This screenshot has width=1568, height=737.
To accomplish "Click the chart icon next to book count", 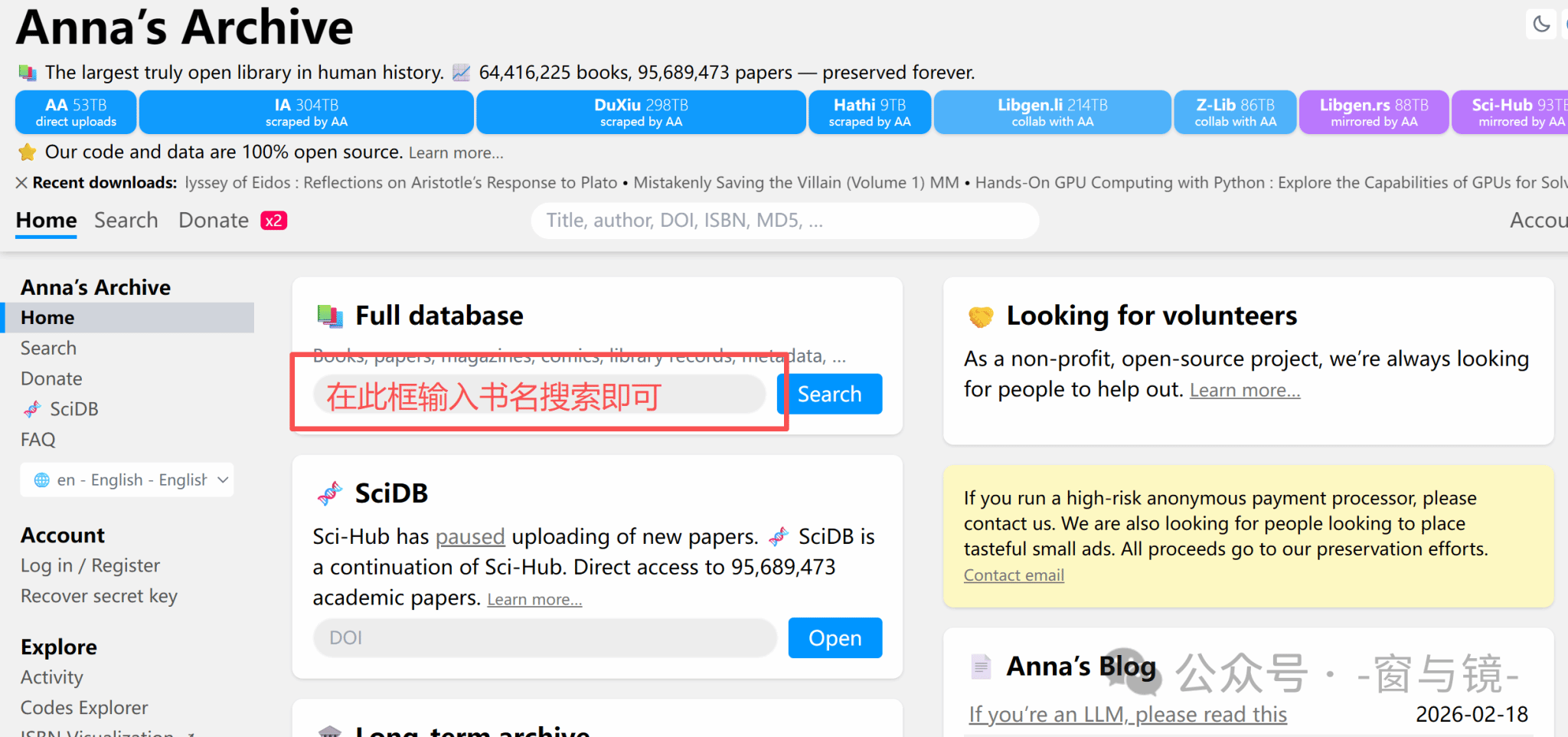I will (461, 73).
